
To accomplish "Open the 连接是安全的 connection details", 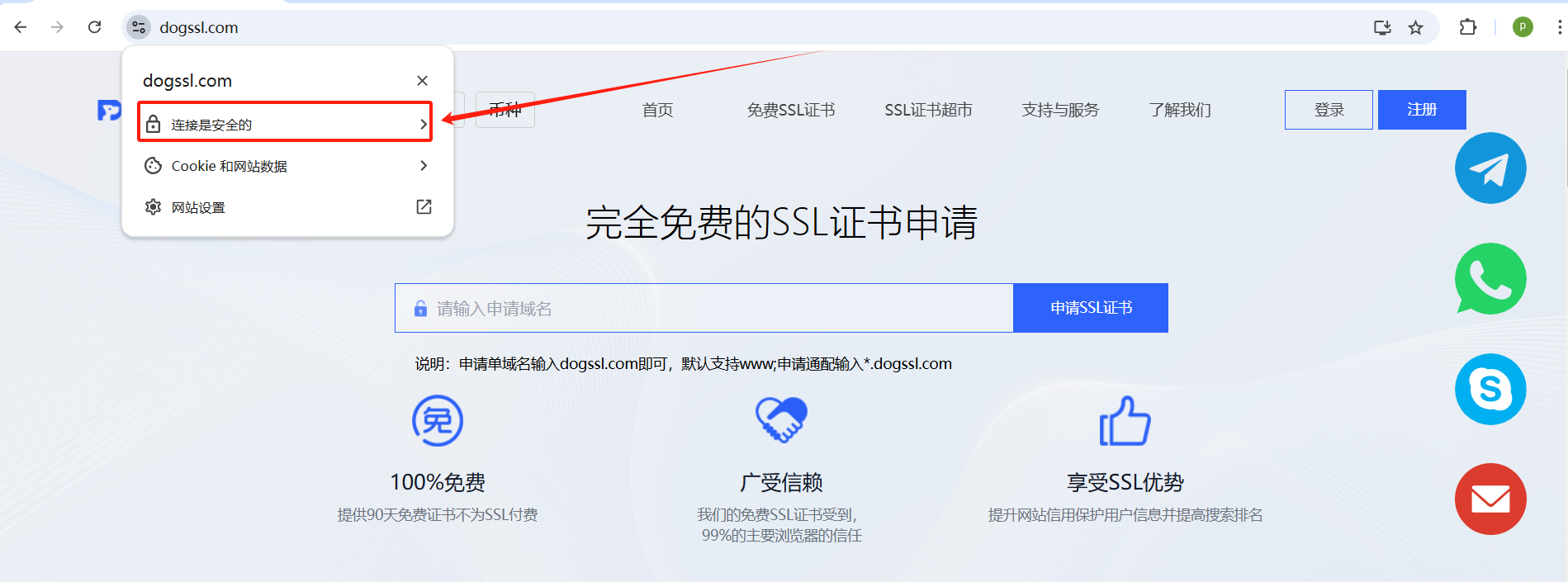I will click(x=285, y=122).
